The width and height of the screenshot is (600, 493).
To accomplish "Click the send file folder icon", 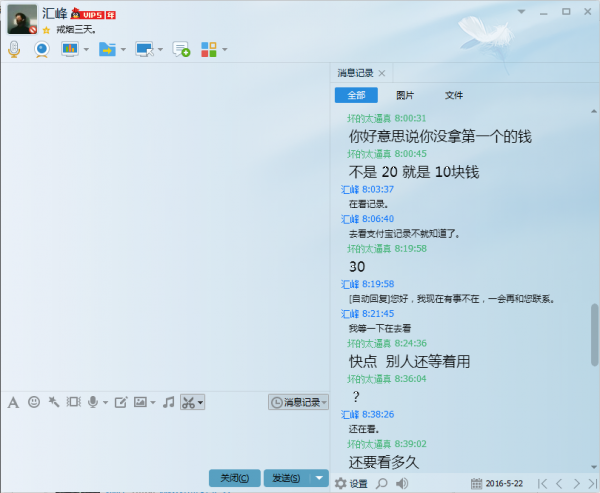I will pos(107,49).
